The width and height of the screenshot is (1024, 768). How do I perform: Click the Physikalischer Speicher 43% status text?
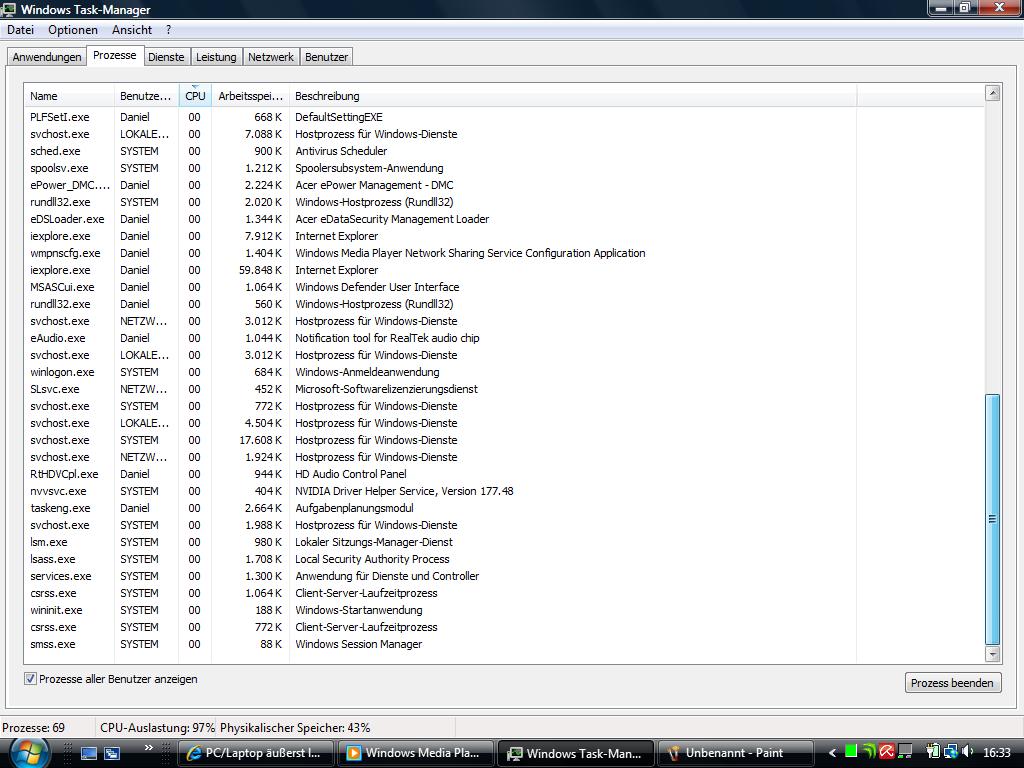(295, 728)
